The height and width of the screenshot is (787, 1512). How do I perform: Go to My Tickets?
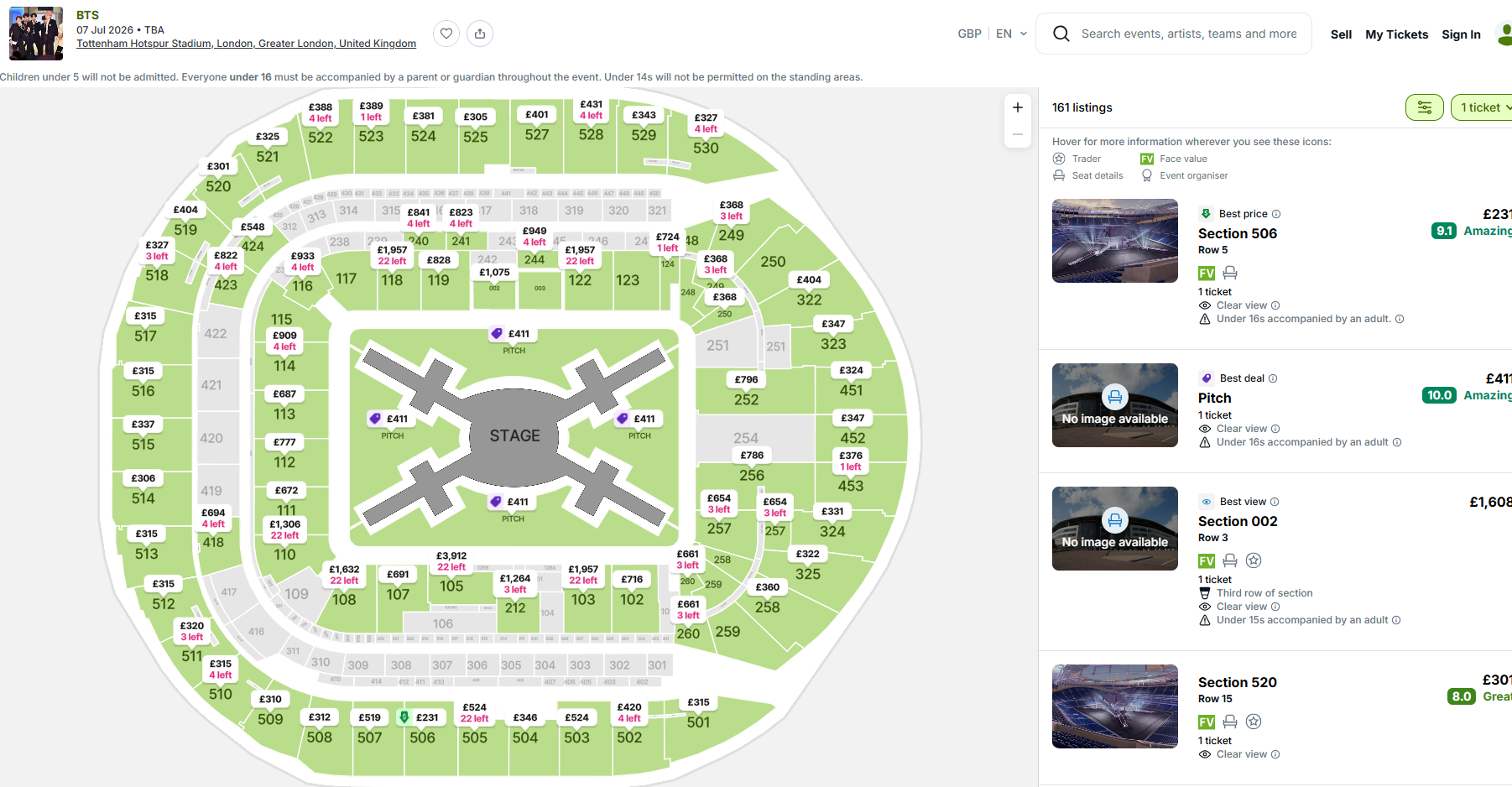1396,34
